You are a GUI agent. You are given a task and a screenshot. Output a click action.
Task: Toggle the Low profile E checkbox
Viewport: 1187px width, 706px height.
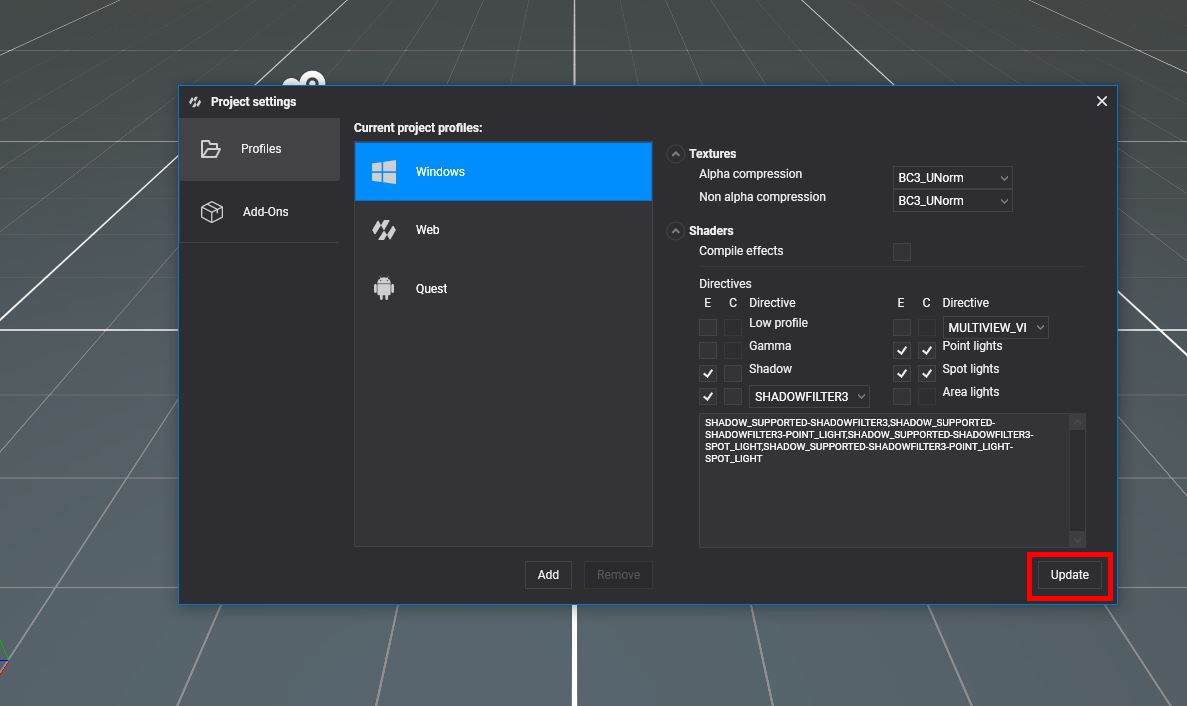point(708,327)
